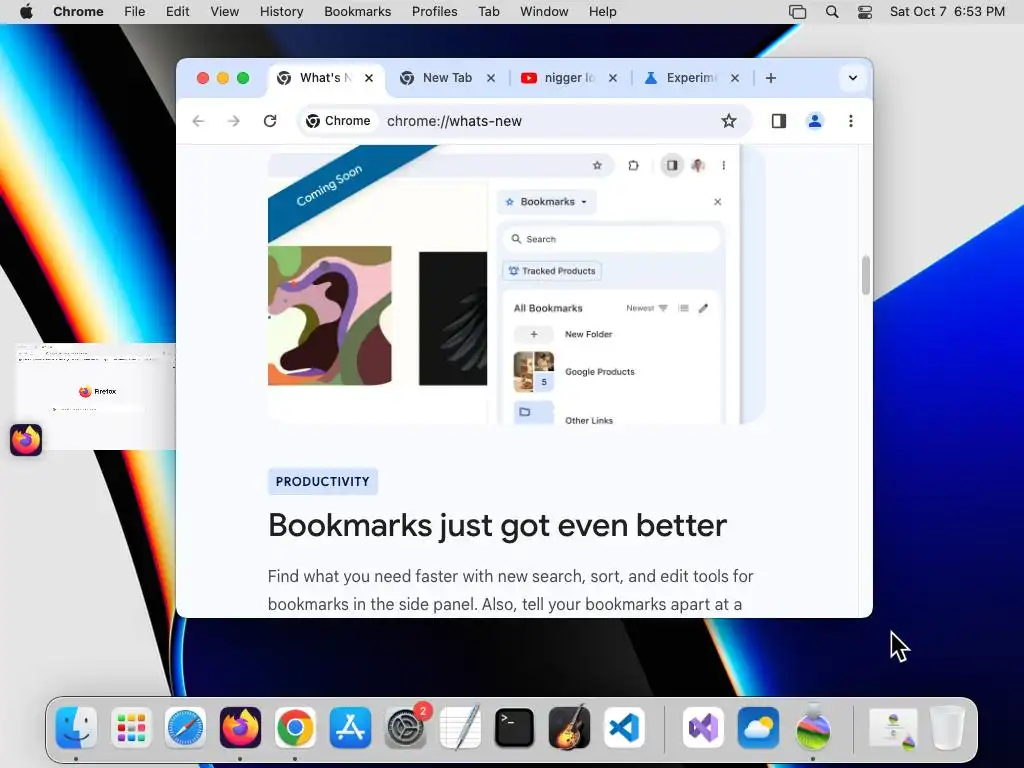This screenshot has width=1024, height=768.
Task: Open Finder from the Dock
Action: [76, 728]
